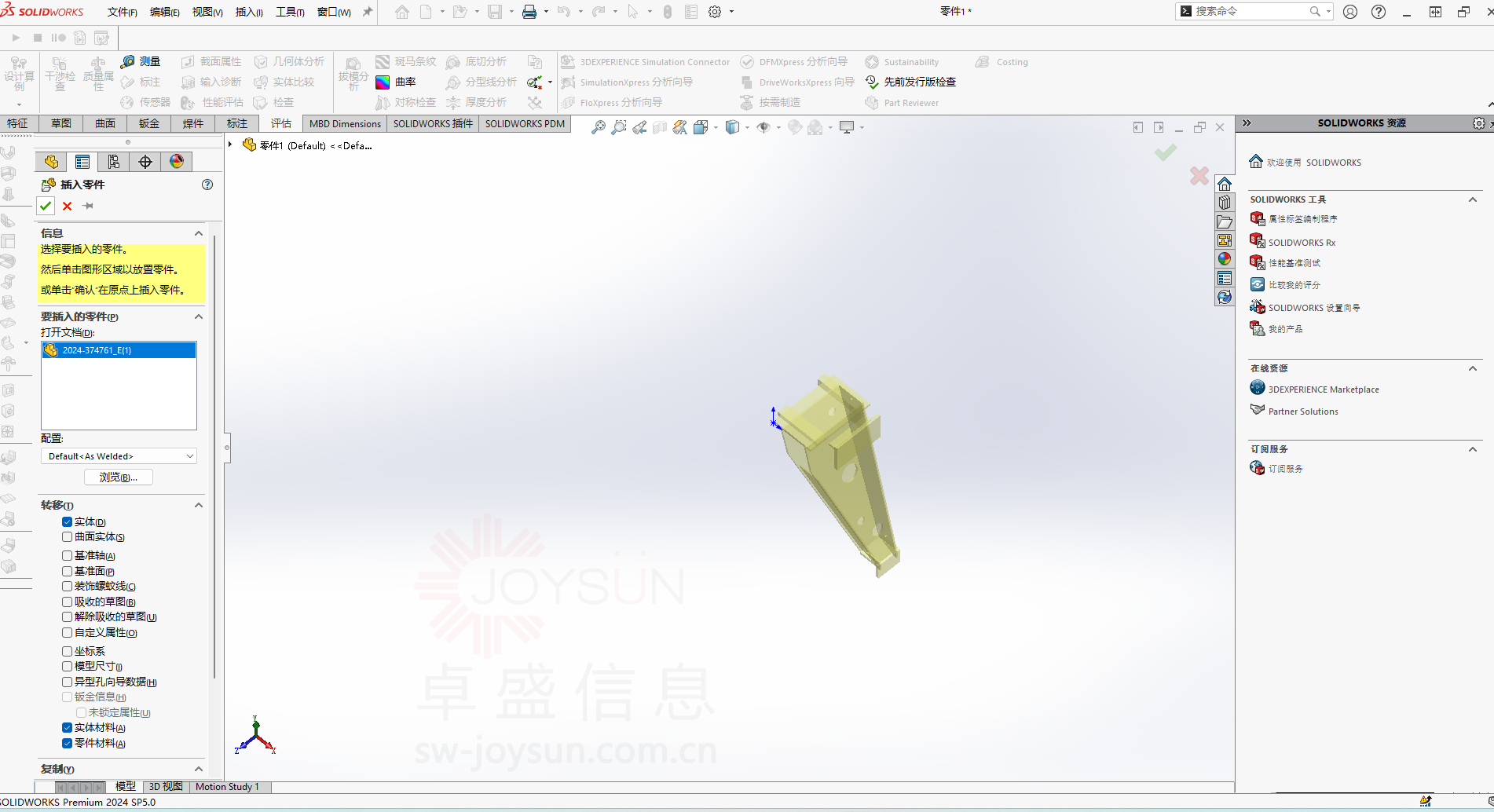The width and height of the screenshot is (1494, 812).
Task: Open the Appearances tab in task pane
Action: [1224, 259]
